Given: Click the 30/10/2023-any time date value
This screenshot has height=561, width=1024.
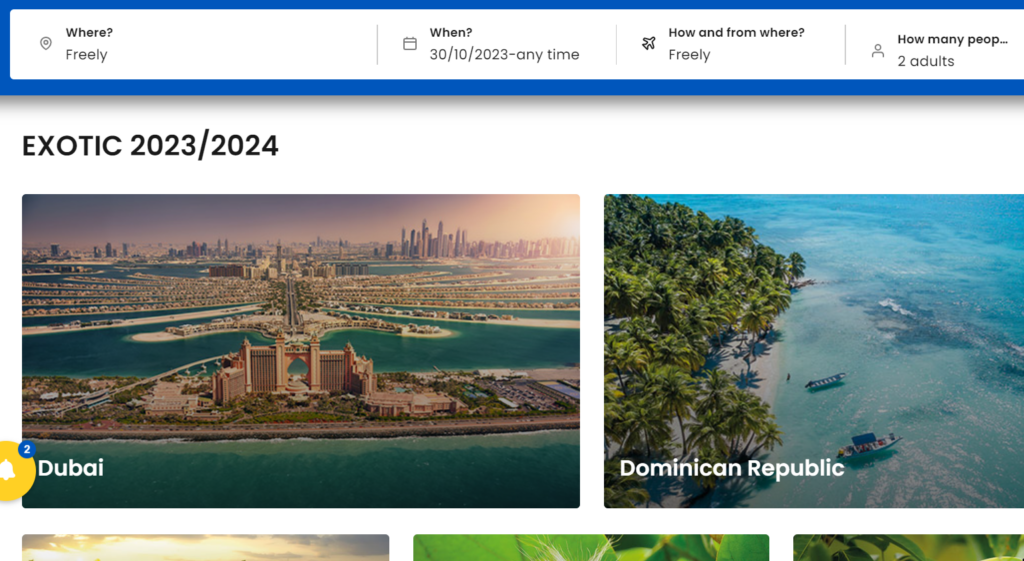Looking at the screenshot, I should pyautogui.click(x=504, y=55).
